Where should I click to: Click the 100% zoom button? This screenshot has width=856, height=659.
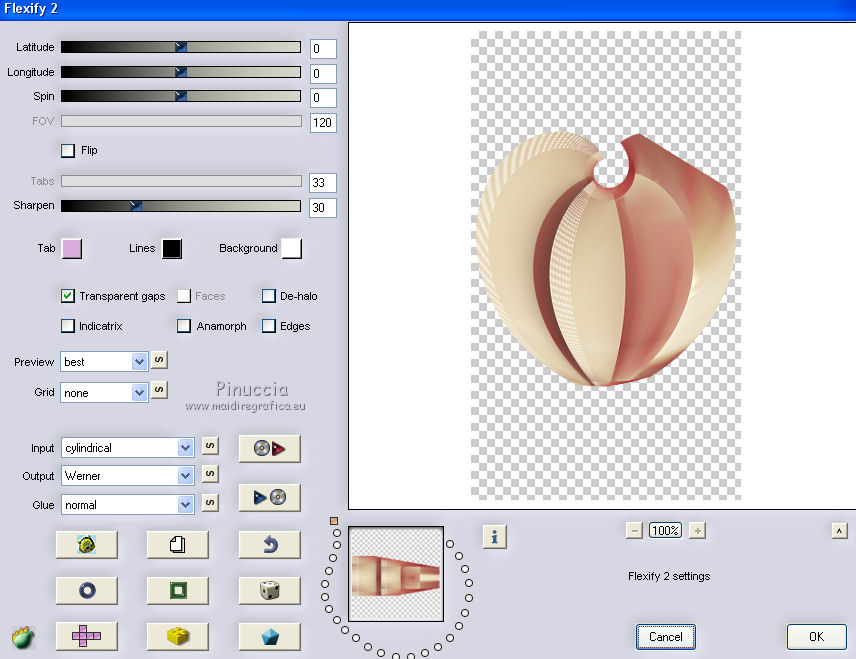665,530
